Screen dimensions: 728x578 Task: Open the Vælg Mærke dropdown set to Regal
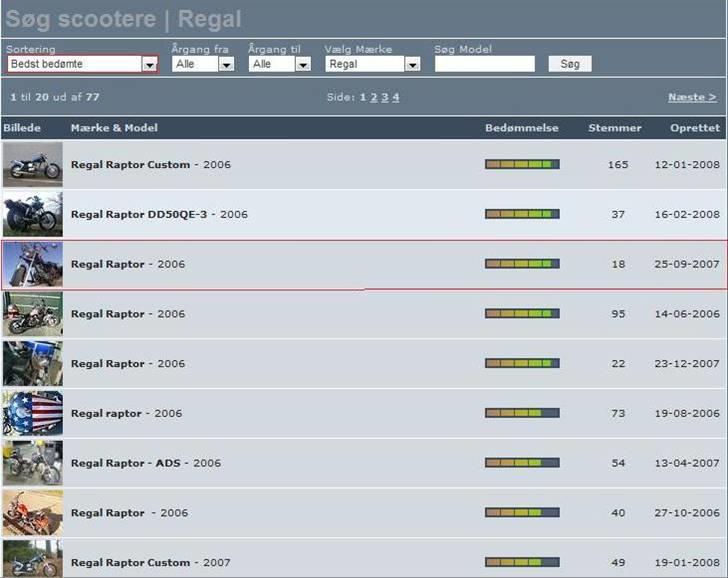coord(373,64)
